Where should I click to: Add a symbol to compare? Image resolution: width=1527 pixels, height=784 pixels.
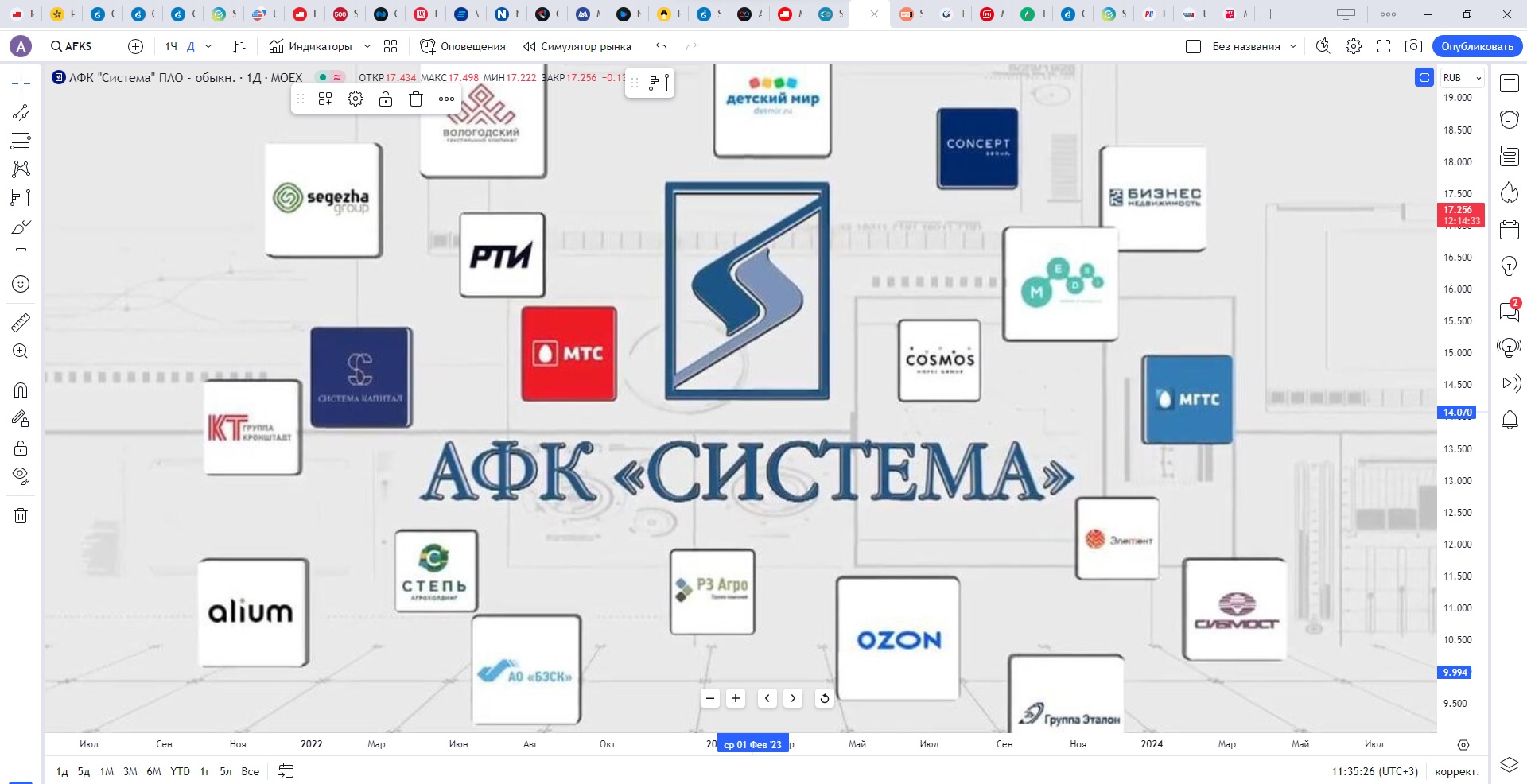136,46
